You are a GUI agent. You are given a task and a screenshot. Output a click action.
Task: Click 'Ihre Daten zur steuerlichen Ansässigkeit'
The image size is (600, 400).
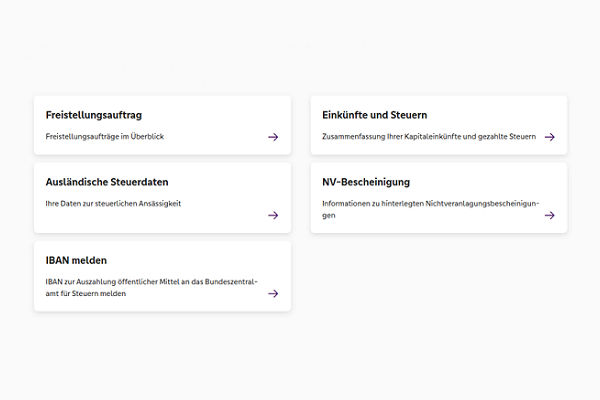pyautogui.click(x=113, y=203)
